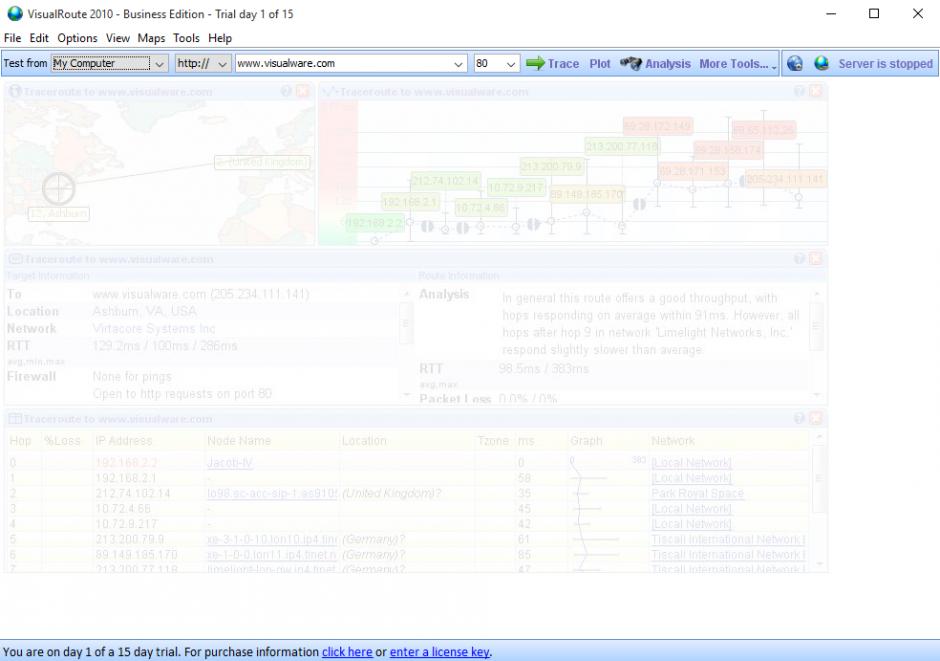Click the hop table vertical scrollbar
Viewport: 940px width, 661px height.
point(819,500)
